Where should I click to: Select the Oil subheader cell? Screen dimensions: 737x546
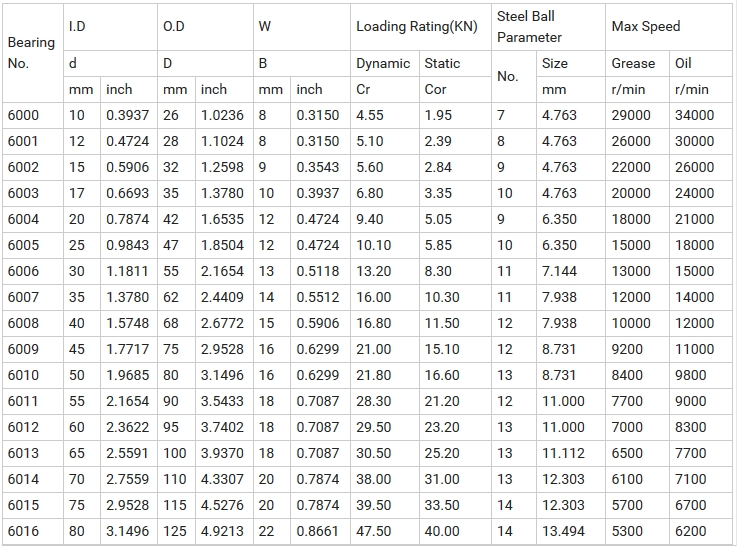701,63
